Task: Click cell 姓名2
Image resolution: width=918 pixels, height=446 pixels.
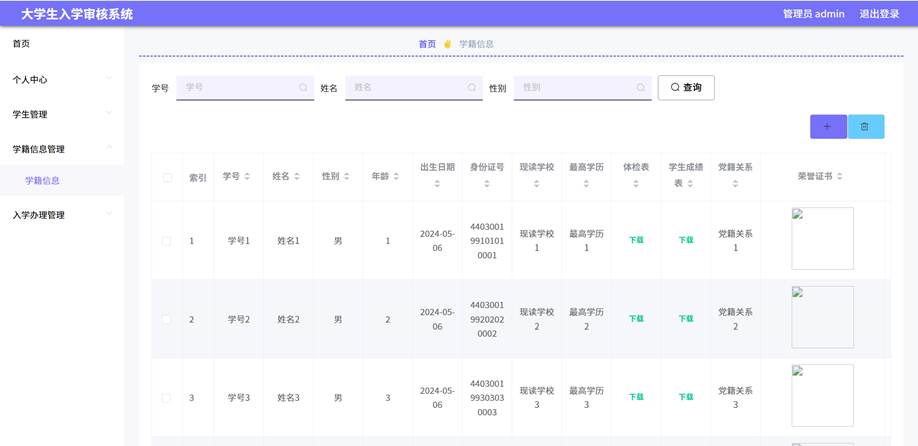Action: 289,320
